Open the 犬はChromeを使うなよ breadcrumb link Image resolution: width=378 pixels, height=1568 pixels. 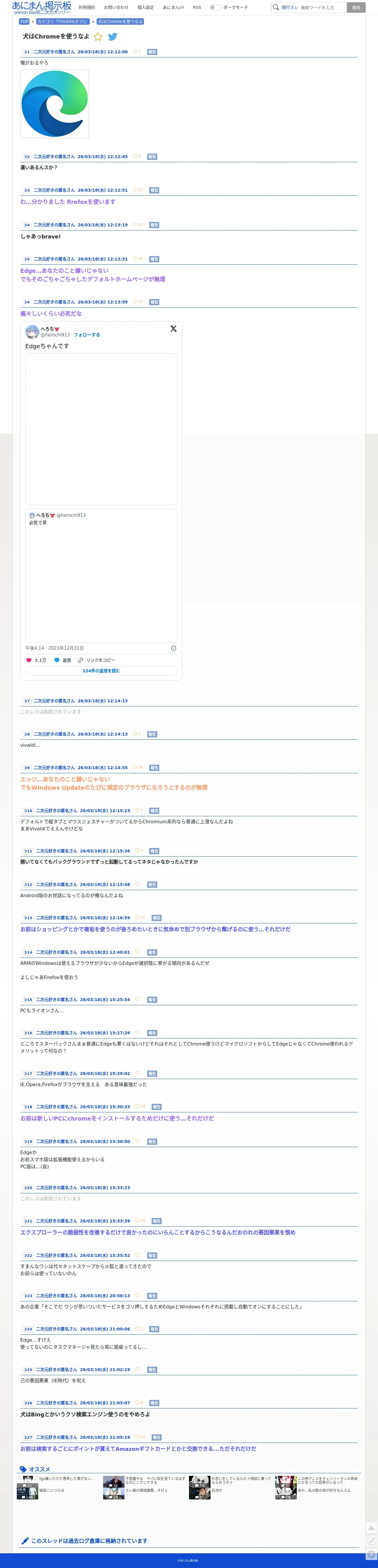120,21
